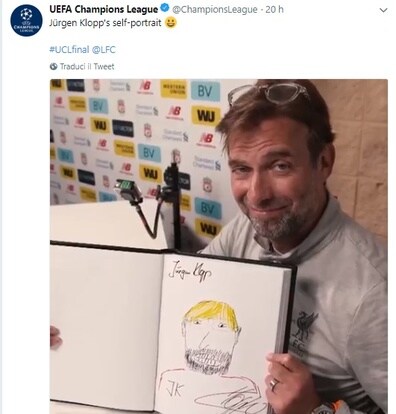Click the blue verified badge icon
Screen dimensions: 396x414
point(165,9)
